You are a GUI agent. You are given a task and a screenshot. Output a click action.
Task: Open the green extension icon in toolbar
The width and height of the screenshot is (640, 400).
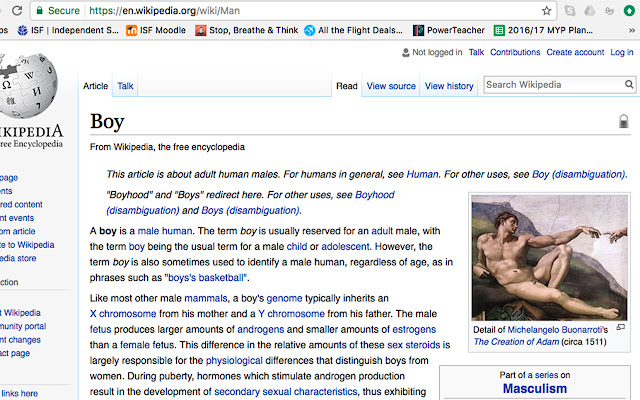pos(629,11)
